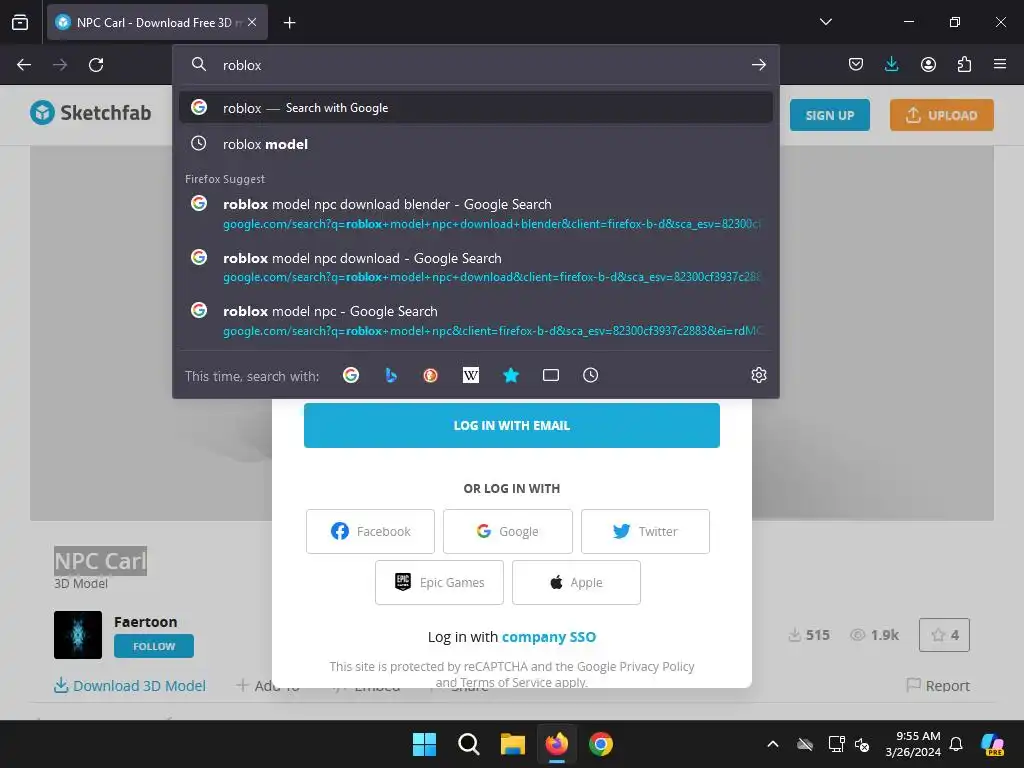The height and width of the screenshot is (768, 1024).
Task: Click the Firefox taskbar icon
Action: pyautogui.click(x=556, y=744)
